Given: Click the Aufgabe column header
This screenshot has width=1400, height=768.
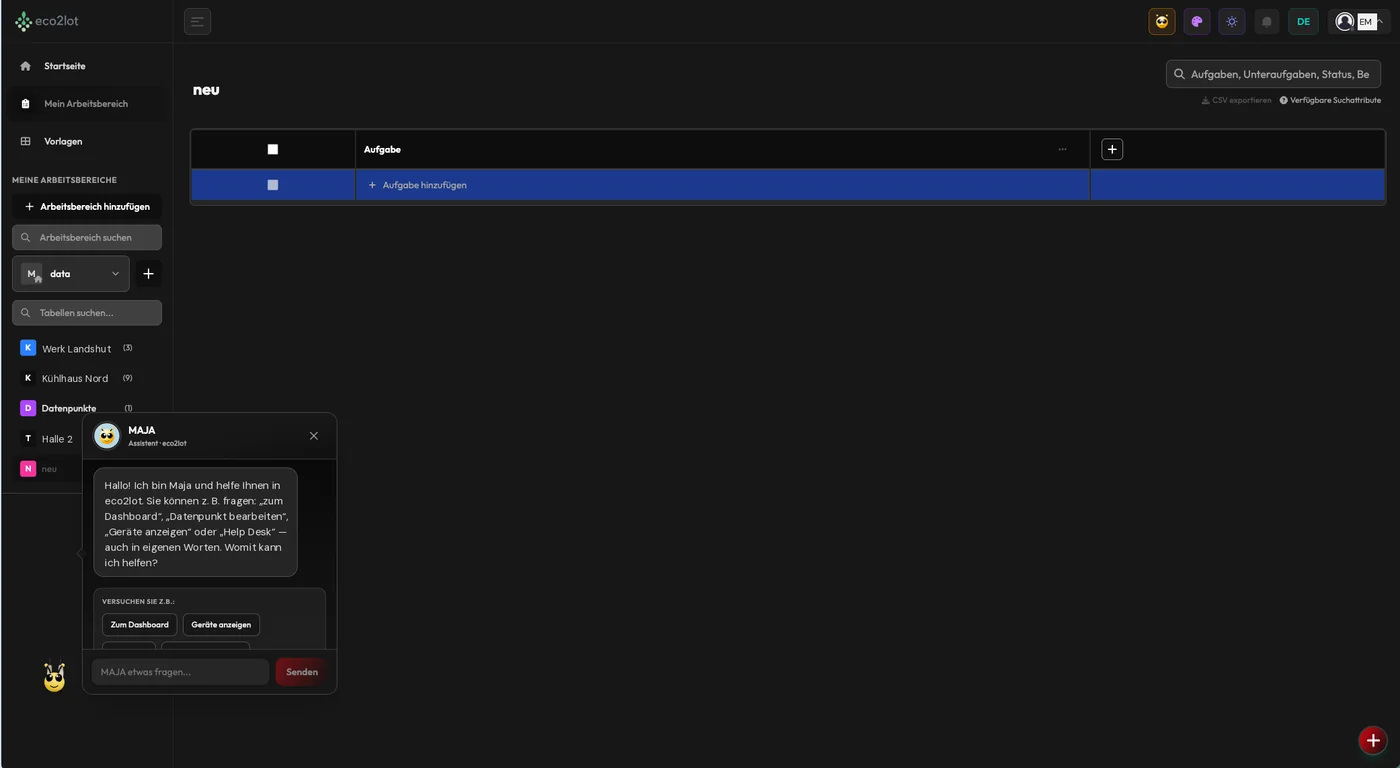Looking at the screenshot, I should tap(382, 150).
